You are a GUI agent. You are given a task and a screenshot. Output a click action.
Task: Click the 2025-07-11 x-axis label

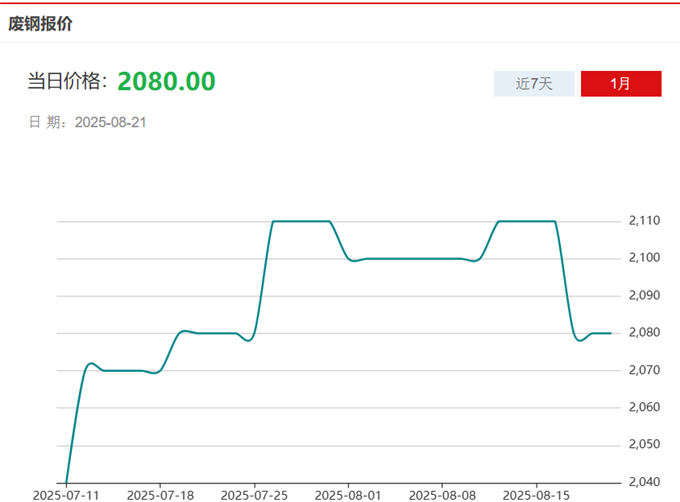65,494
